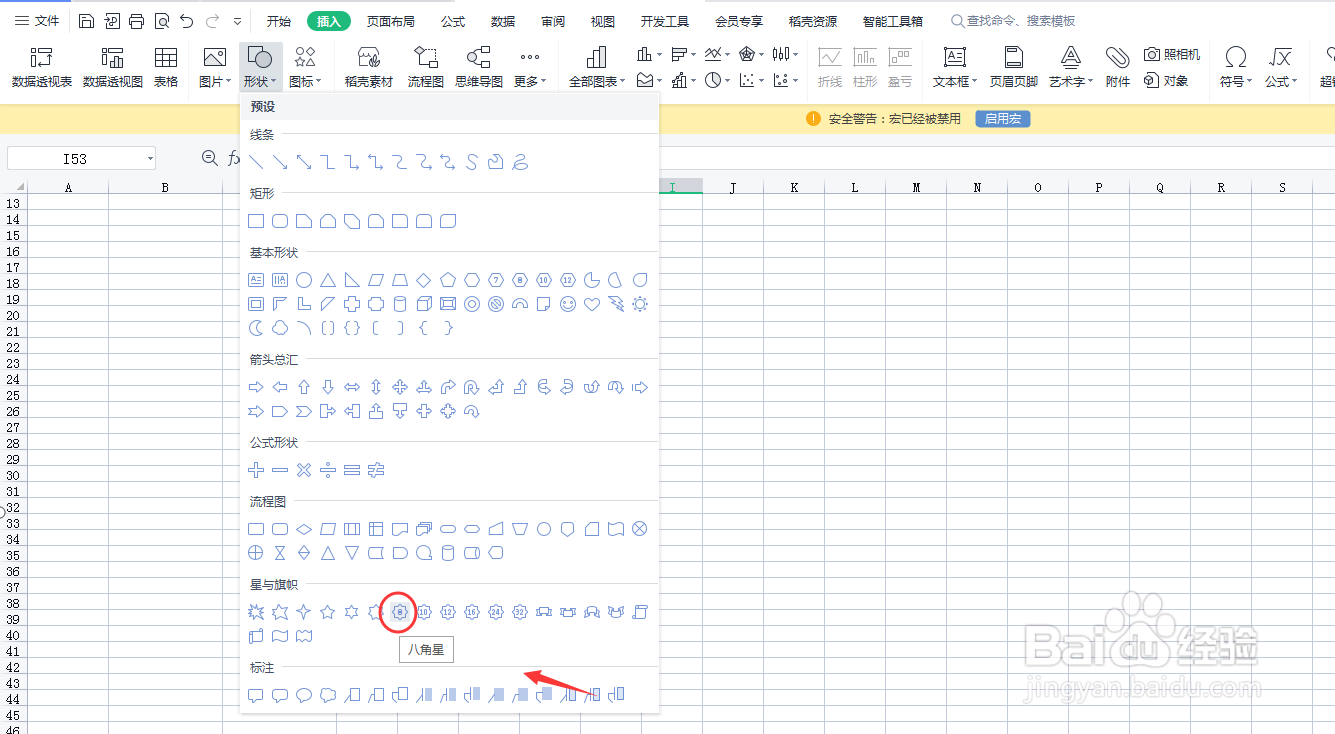
Task: Choose the up block arrow
Action: pyautogui.click(x=304, y=387)
